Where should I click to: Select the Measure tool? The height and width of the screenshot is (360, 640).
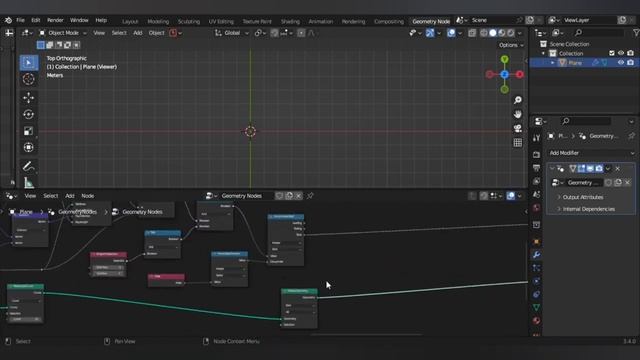(x=29, y=182)
